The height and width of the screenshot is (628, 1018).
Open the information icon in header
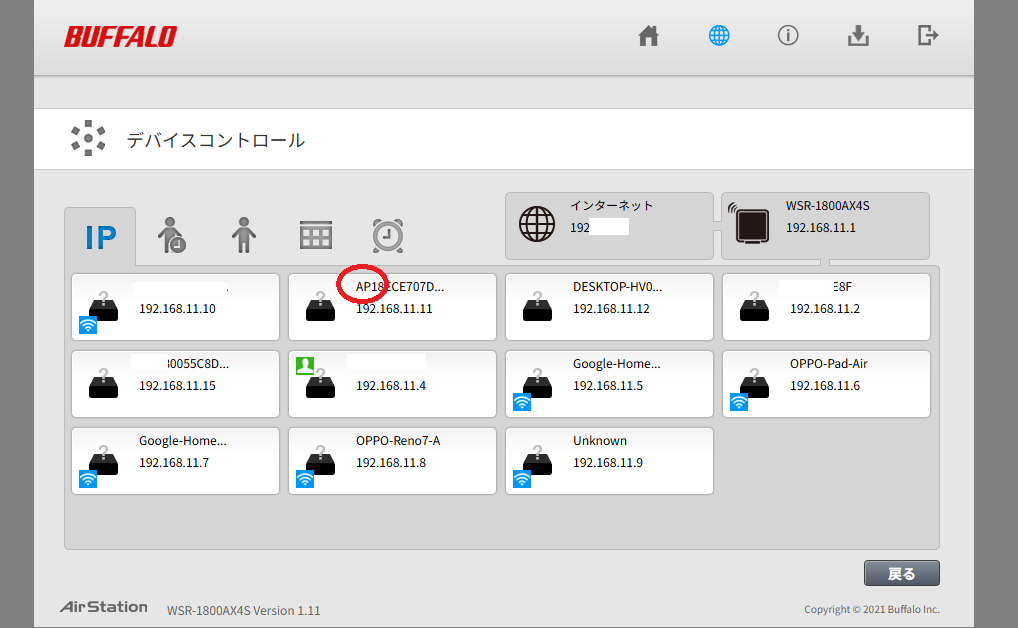pos(788,35)
